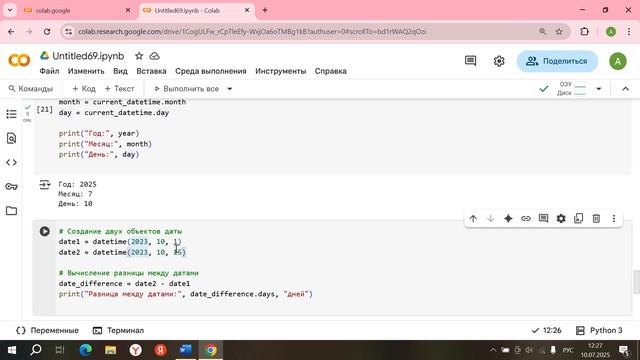Open the Файл menu
The width and height of the screenshot is (640, 360).
click(x=49, y=71)
